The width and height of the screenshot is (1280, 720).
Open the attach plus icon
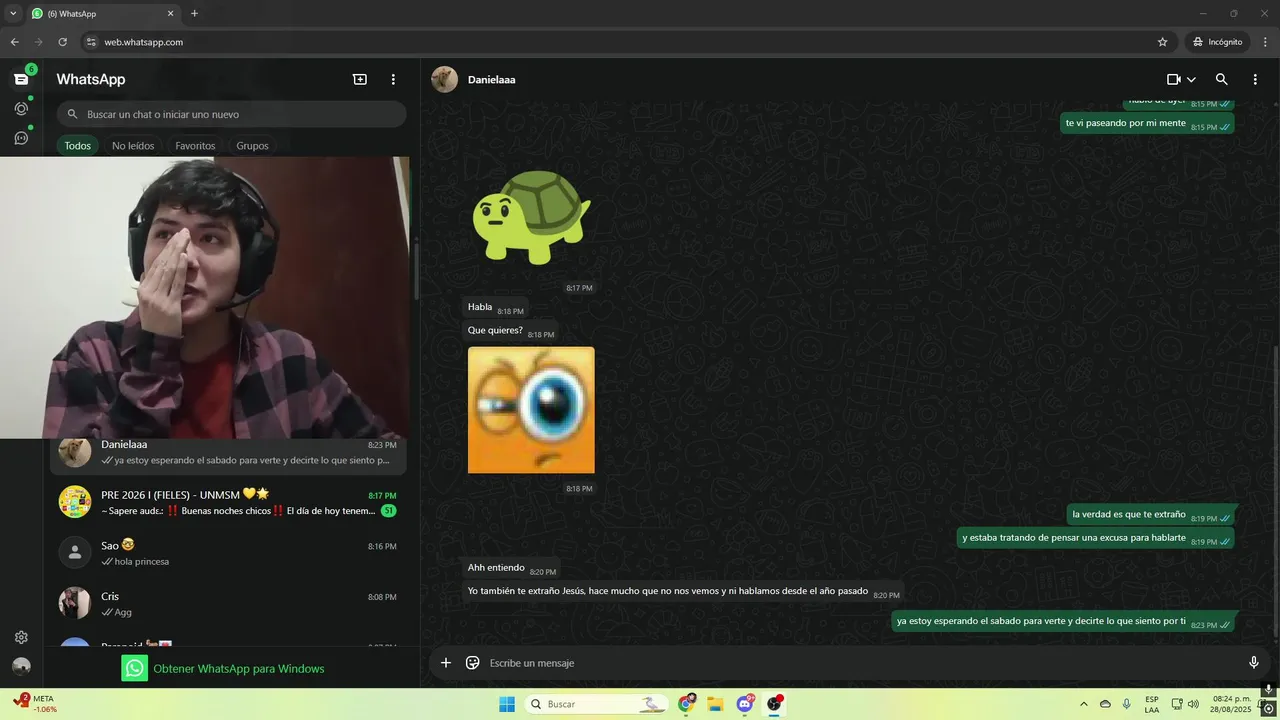tap(446, 662)
